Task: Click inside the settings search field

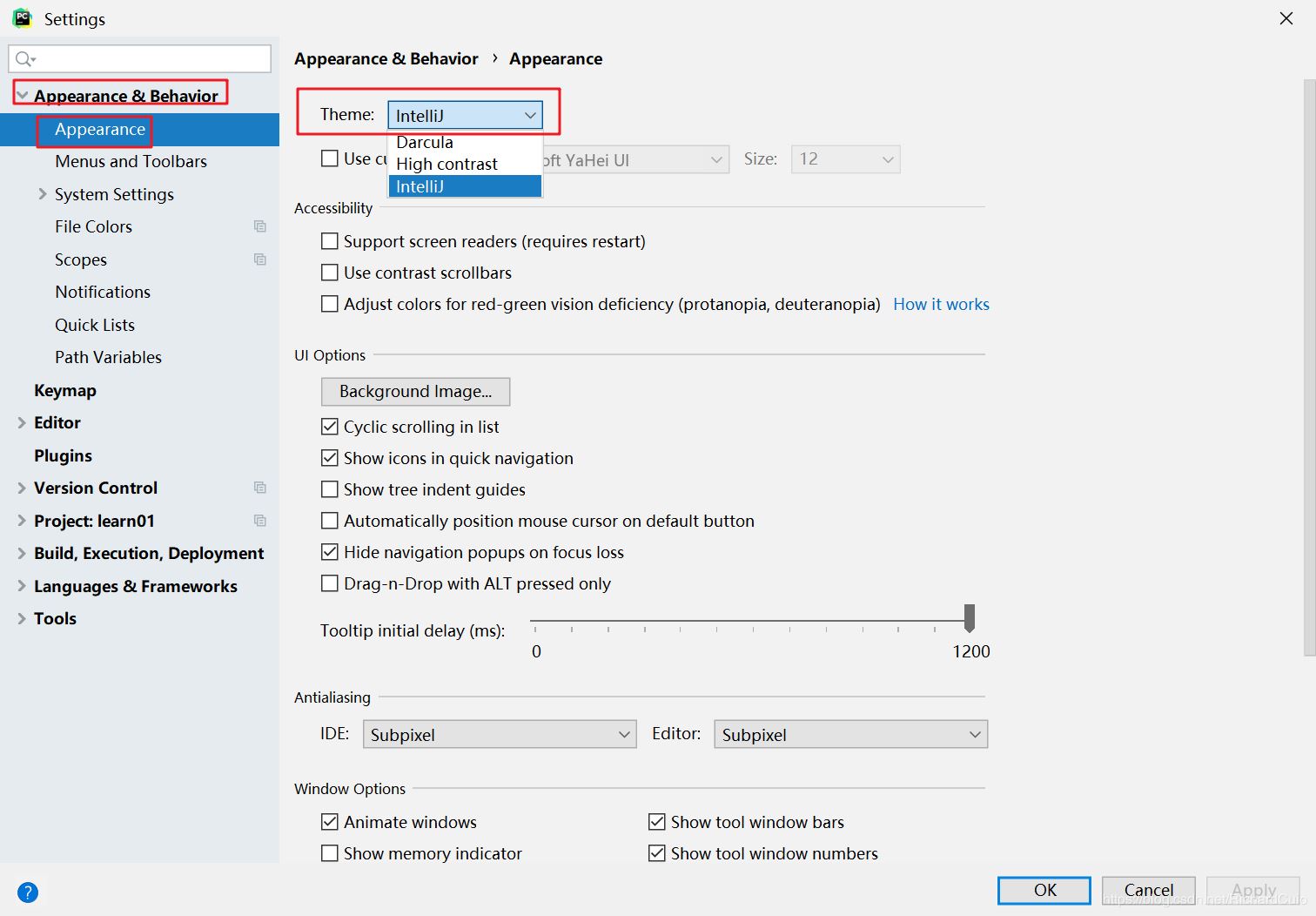Action: point(139,59)
